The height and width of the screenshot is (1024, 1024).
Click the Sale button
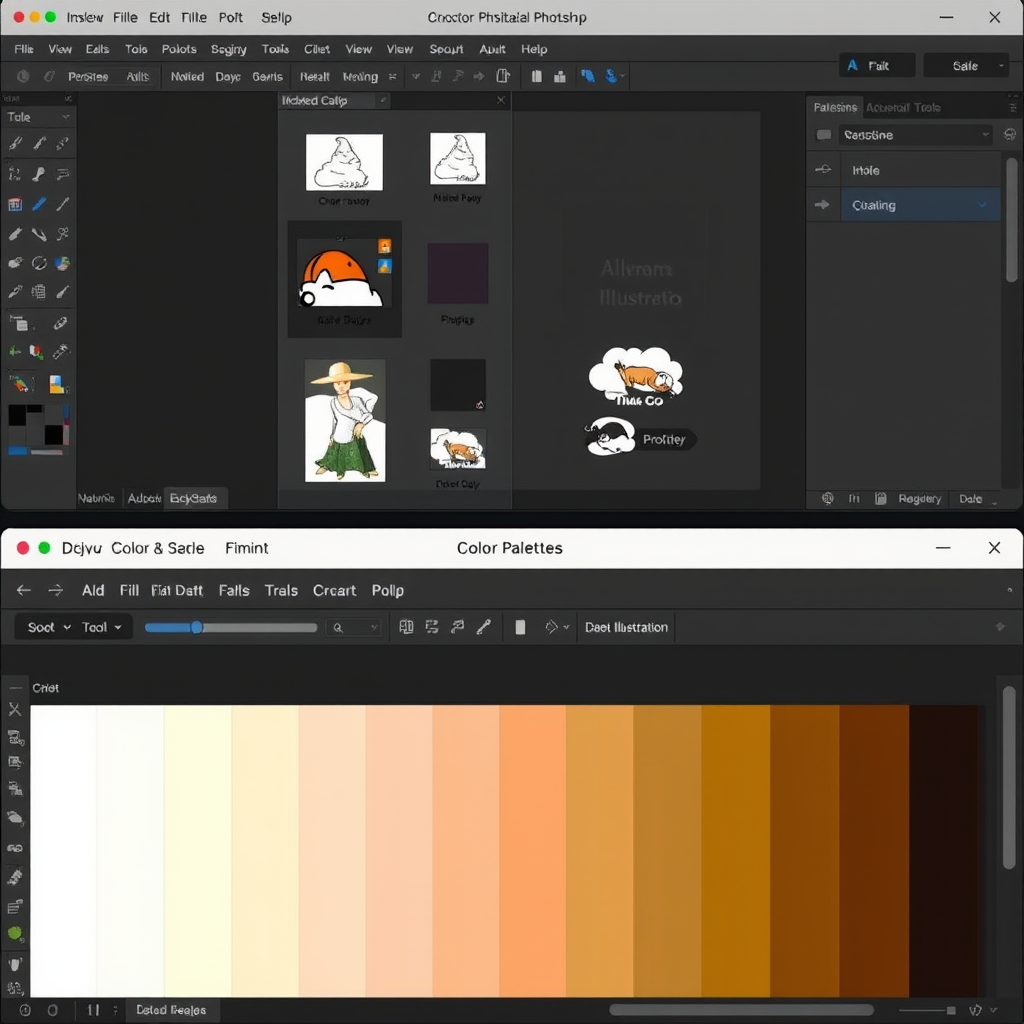coord(965,65)
